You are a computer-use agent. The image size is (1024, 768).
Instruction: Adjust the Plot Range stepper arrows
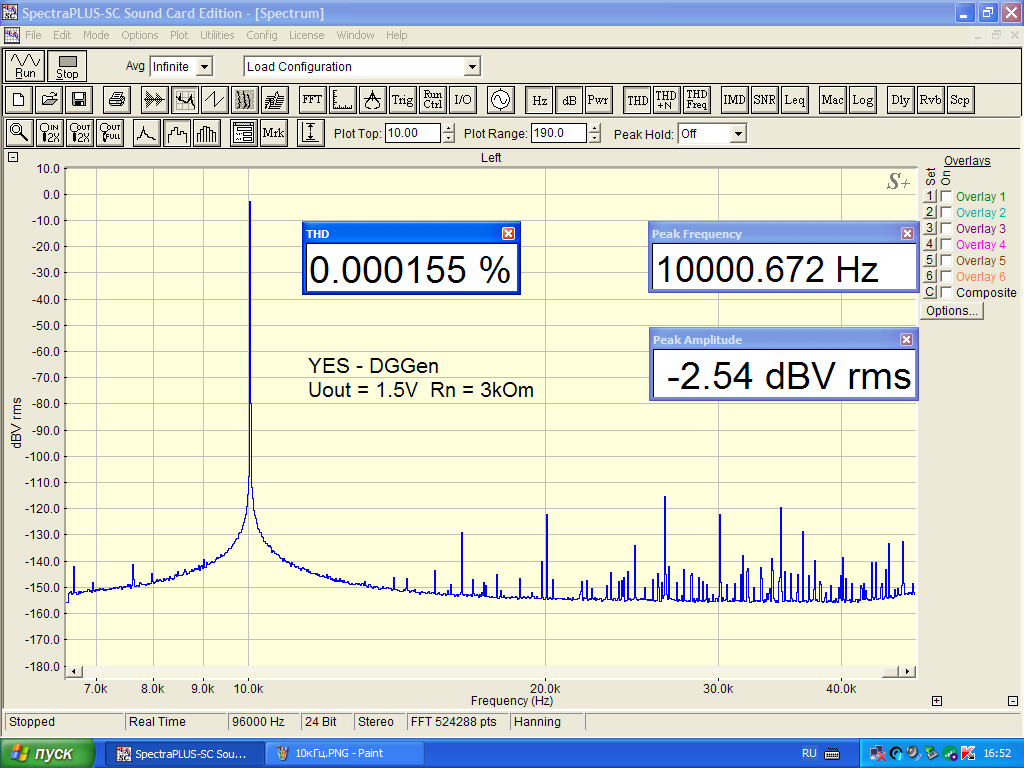594,133
